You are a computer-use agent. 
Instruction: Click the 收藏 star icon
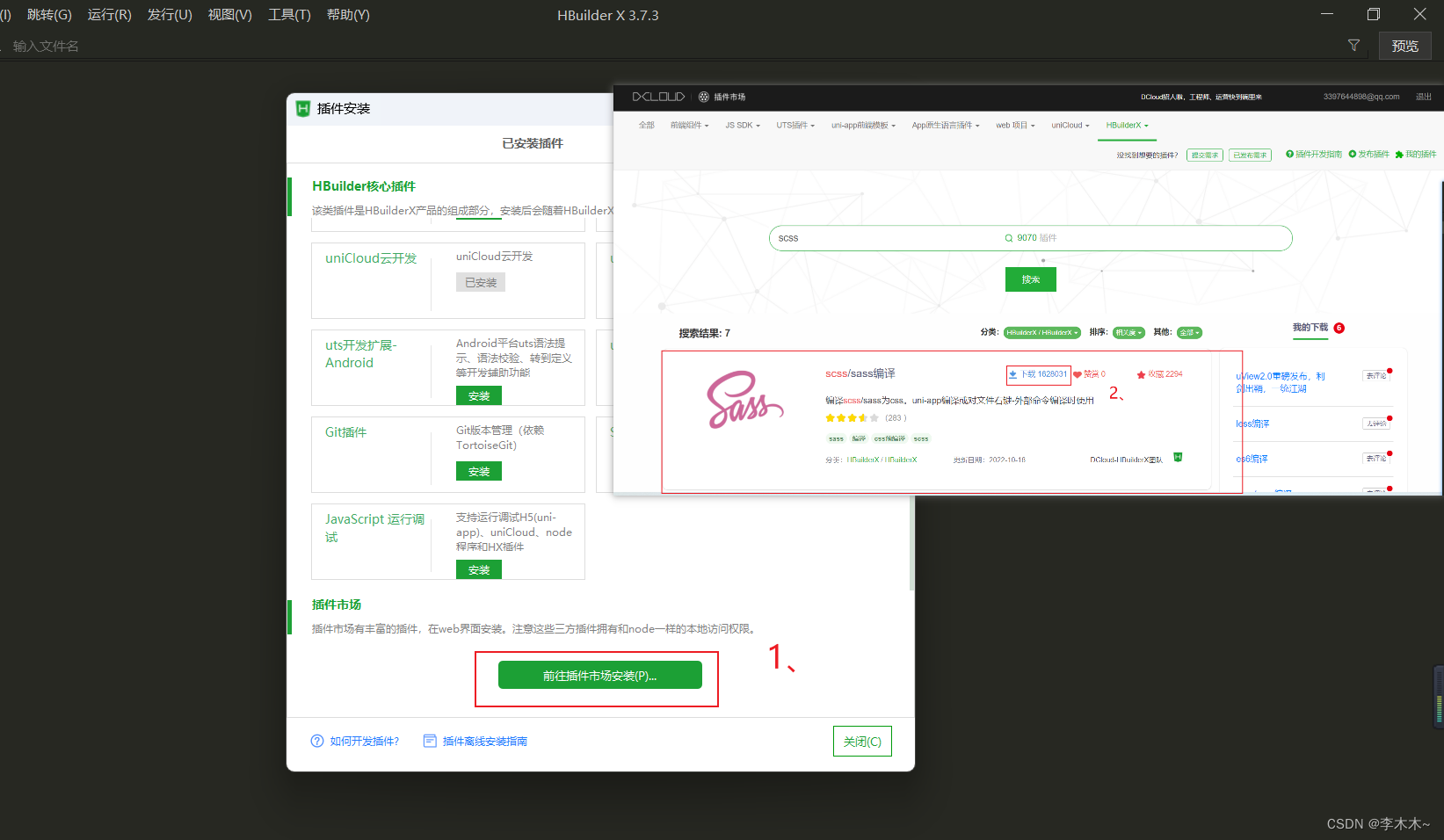point(1141,374)
